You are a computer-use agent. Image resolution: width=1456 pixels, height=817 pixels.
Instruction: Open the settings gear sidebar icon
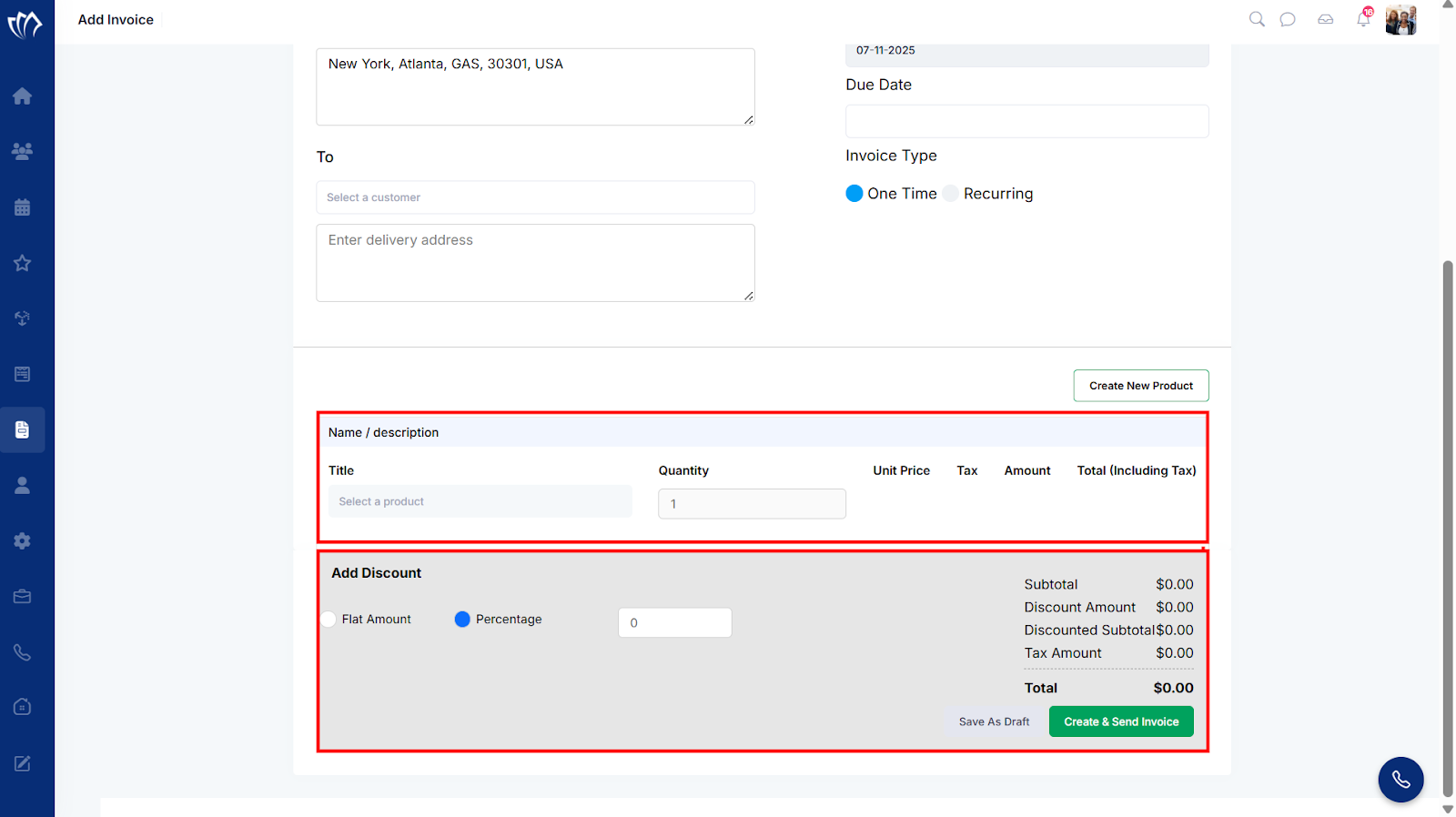23,540
